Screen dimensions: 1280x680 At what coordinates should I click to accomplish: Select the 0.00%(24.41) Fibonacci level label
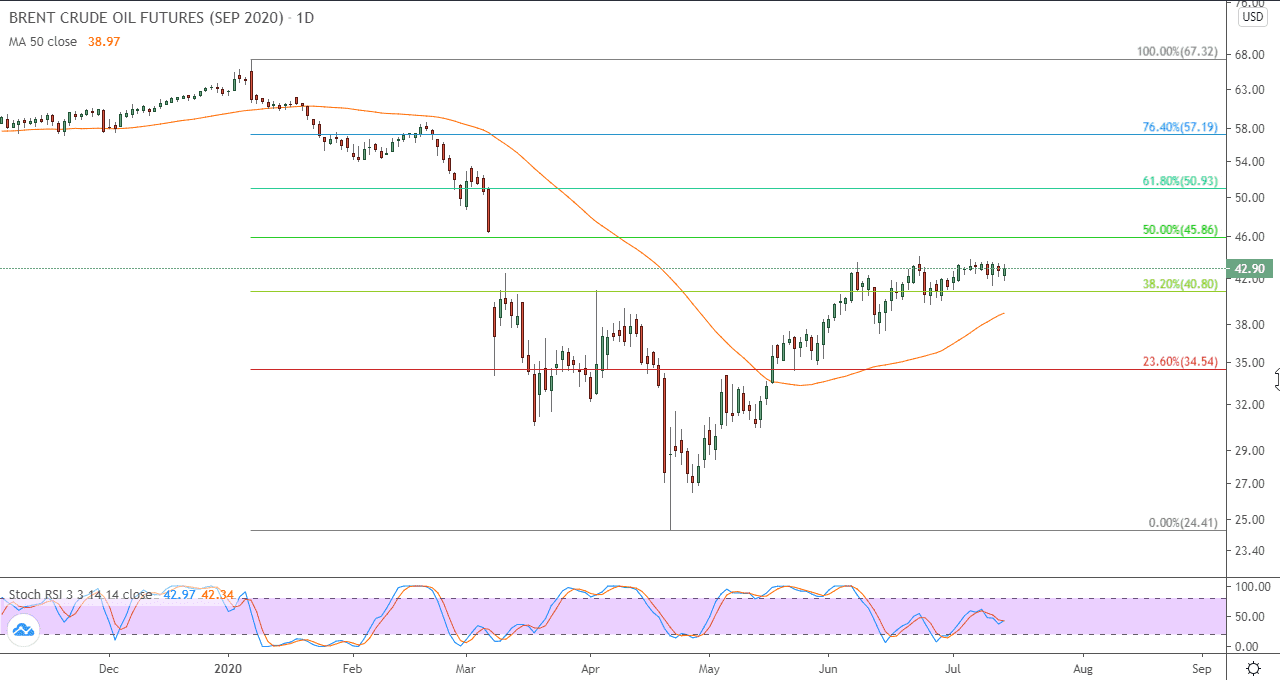[1182, 523]
